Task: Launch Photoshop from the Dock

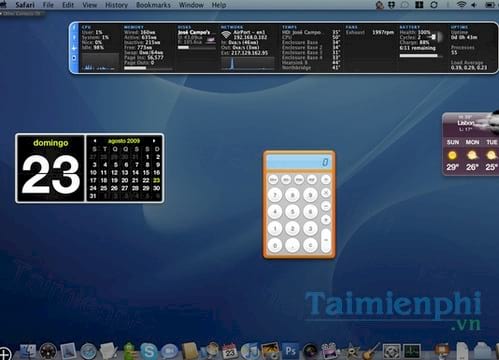Action: 290,351
